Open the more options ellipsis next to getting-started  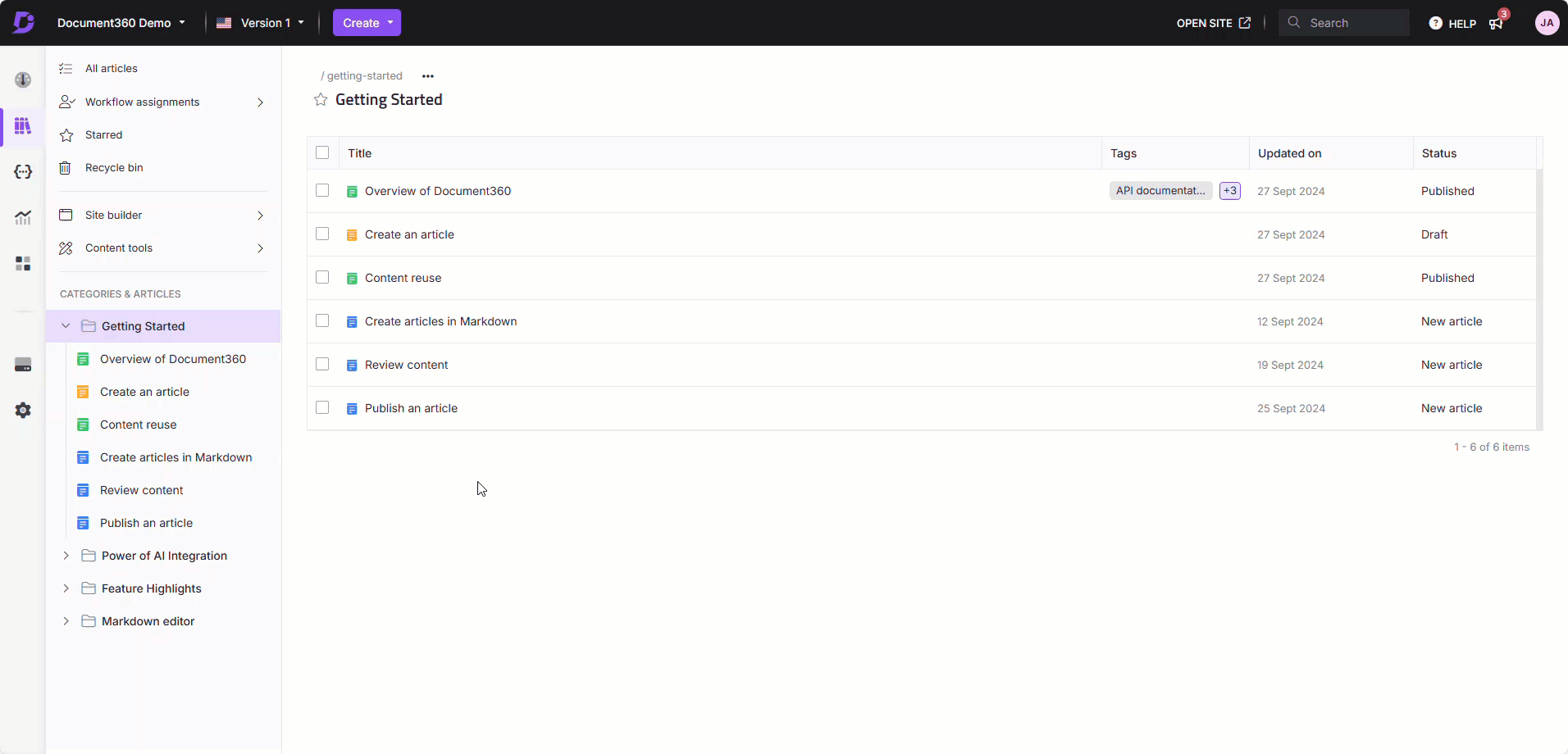(x=428, y=76)
